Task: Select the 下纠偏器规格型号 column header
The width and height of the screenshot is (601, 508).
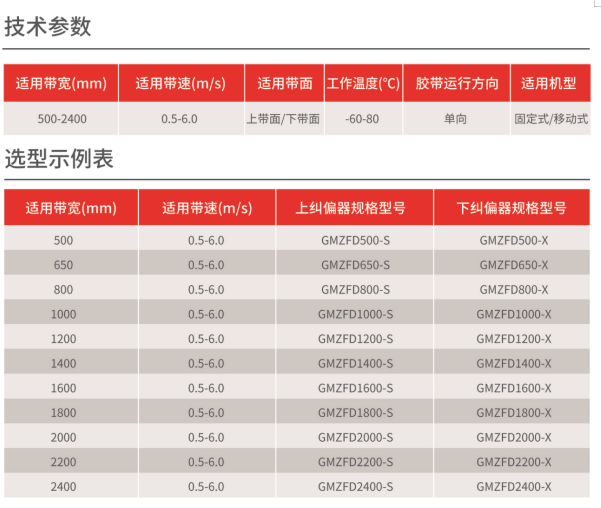Action: click(x=514, y=208)
